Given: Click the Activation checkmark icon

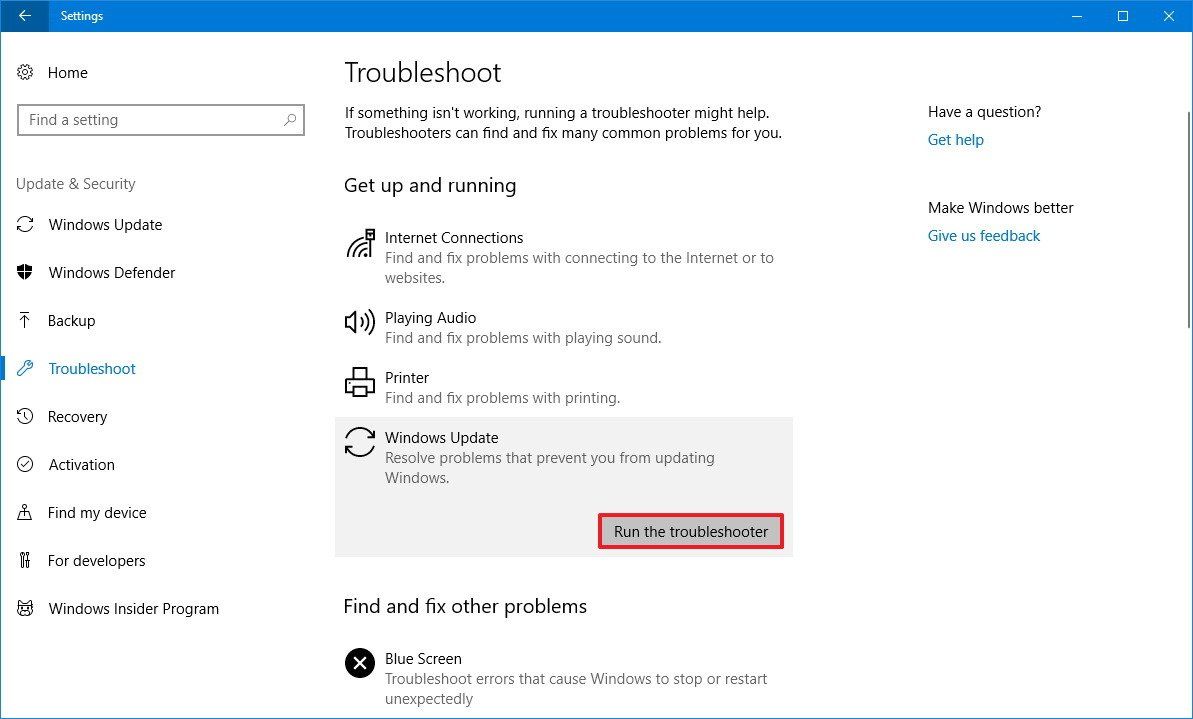Looking at the screenshot, I should click(24, 464).
